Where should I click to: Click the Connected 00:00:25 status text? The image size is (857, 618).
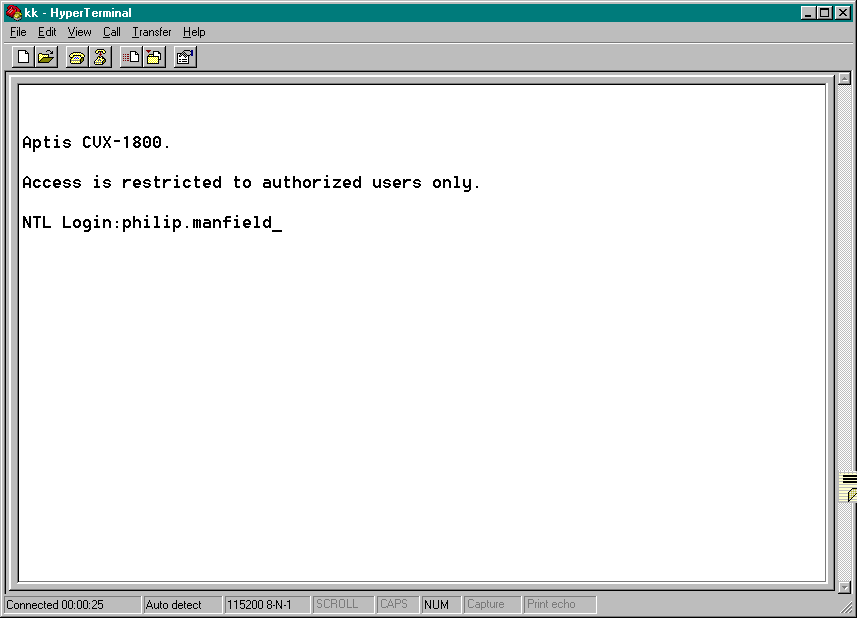[55, 605]
